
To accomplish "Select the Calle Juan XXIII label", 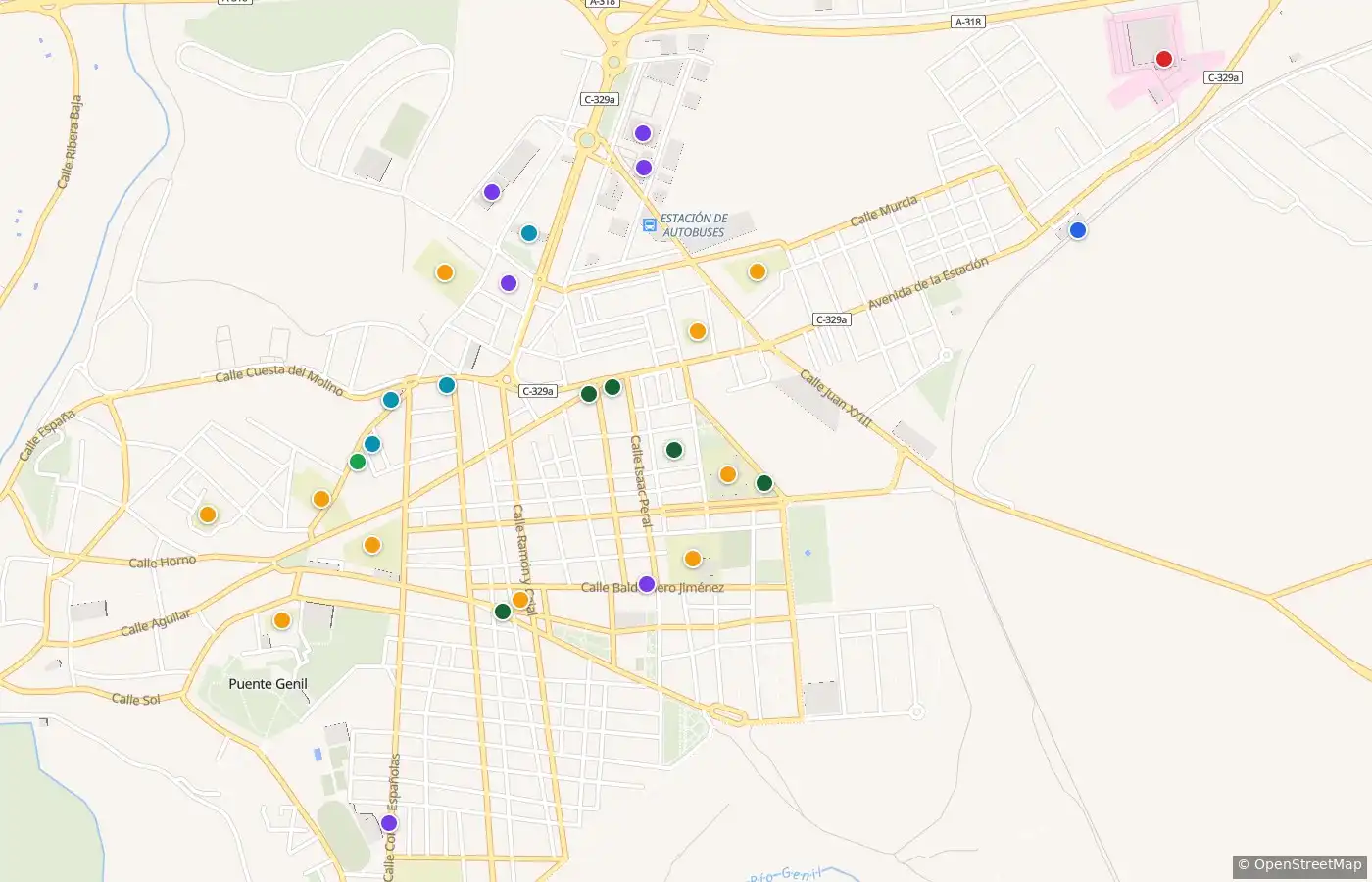I will [x=835, y=398].
